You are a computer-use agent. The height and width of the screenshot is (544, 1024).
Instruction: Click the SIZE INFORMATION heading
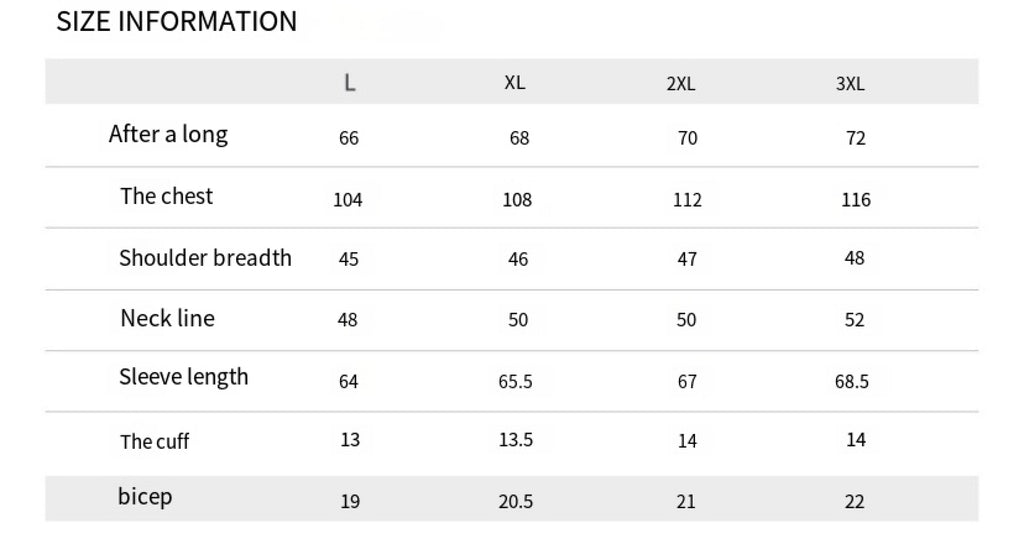[176, 22]
